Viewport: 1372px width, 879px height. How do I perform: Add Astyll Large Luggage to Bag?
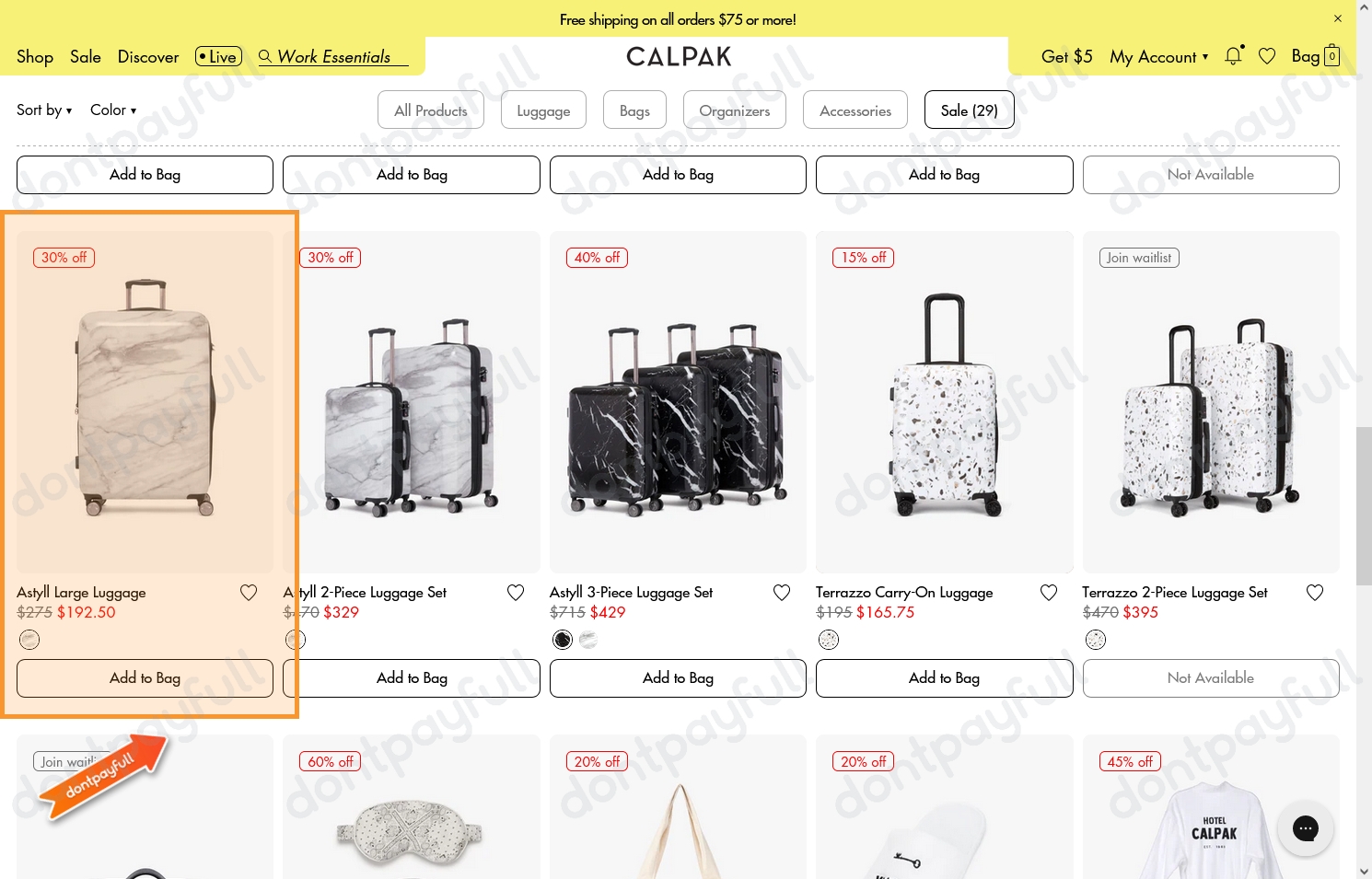pos(145,677)
